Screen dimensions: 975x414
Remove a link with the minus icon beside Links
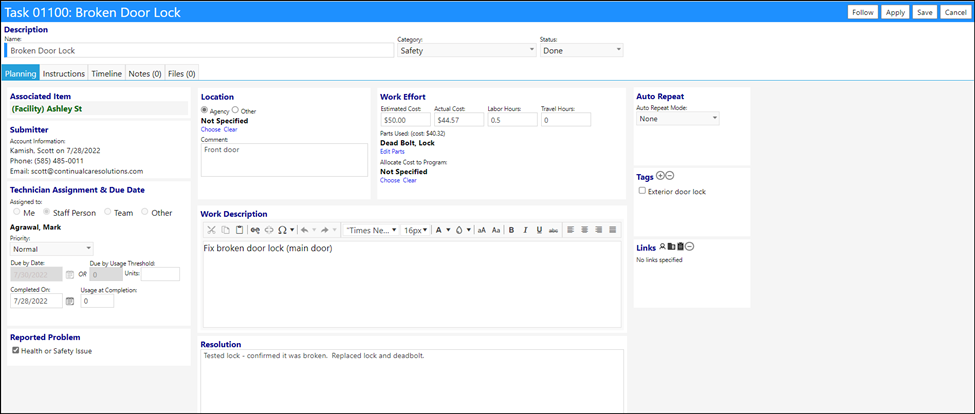[690, 246]
